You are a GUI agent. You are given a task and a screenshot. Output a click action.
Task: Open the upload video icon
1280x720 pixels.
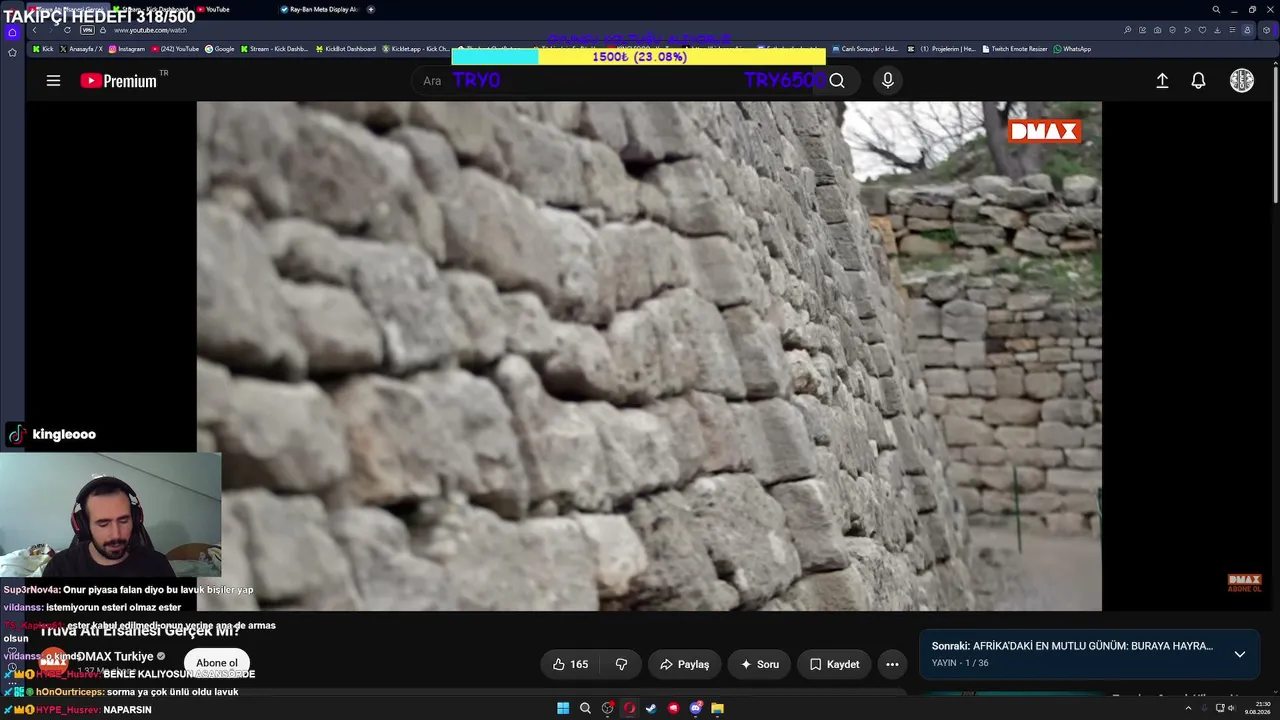pos(1162,81)
